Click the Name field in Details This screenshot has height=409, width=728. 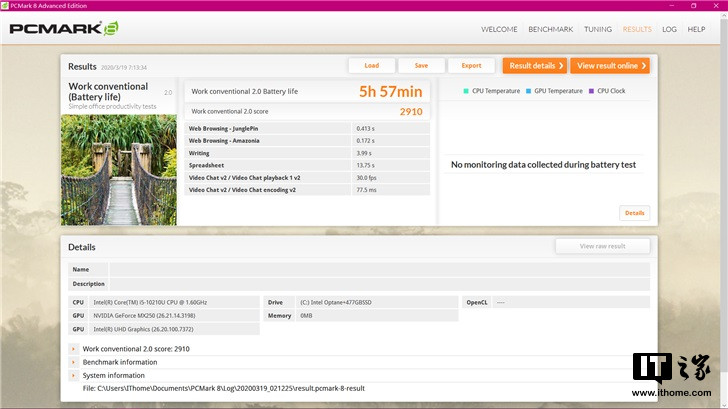[378, 269]
